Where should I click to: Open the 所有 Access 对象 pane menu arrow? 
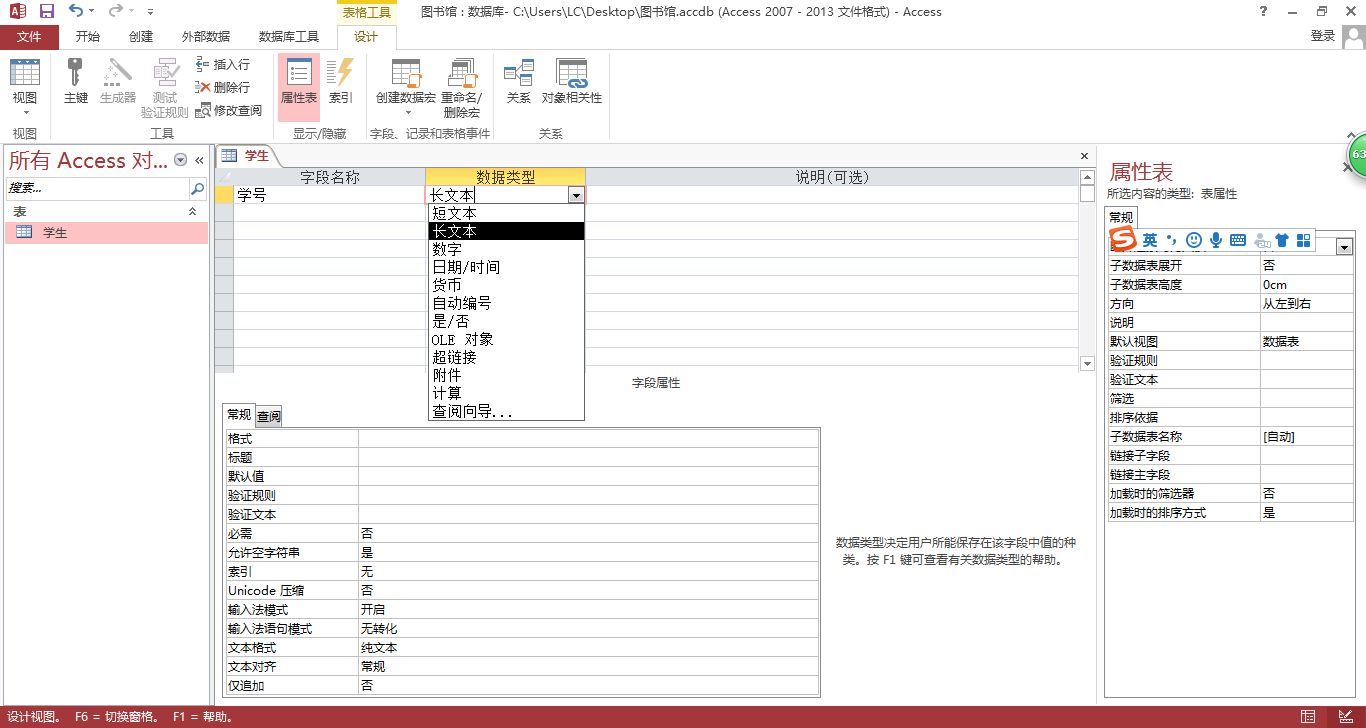click(x=180, y=160)
